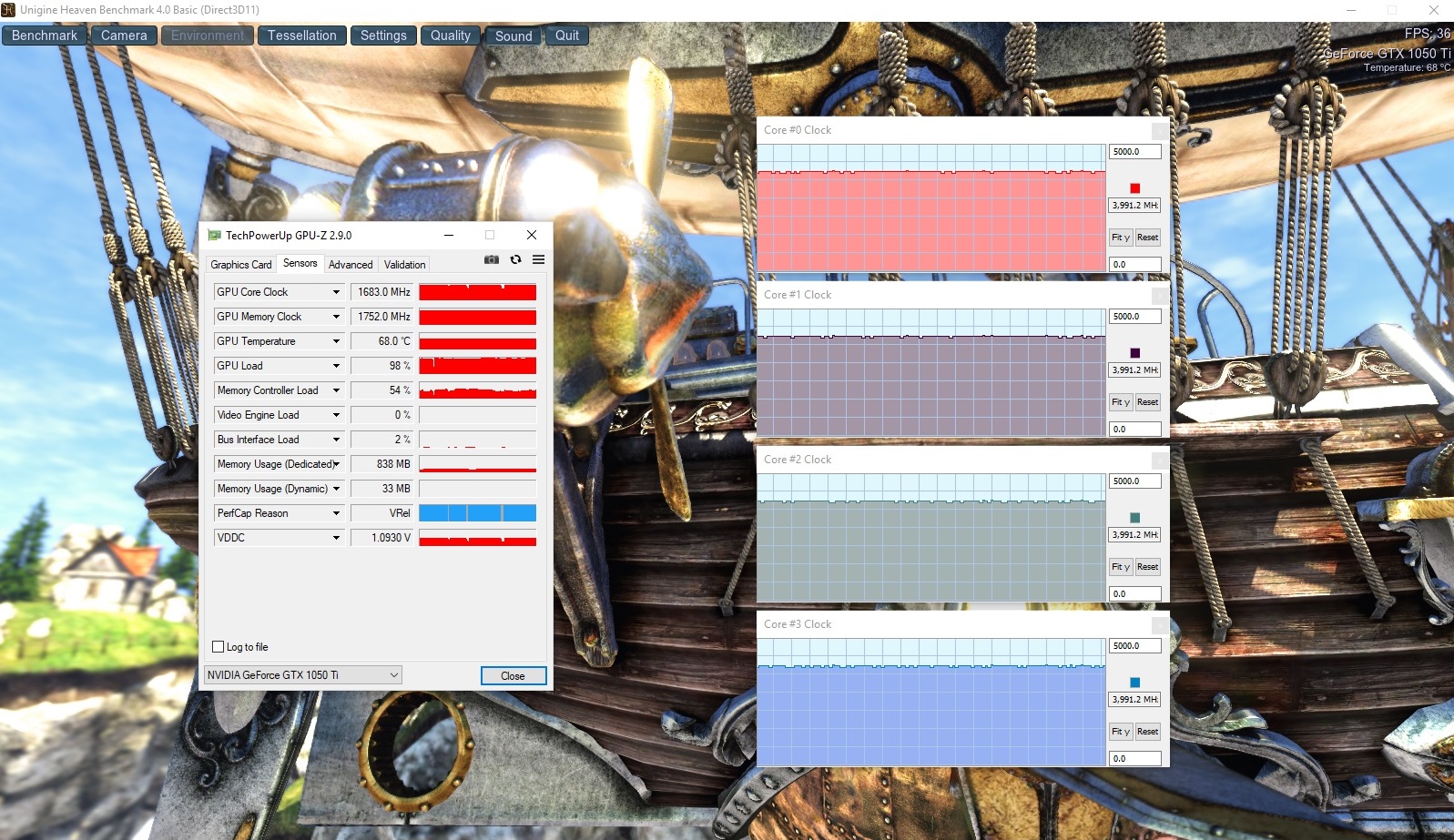Screen dimensions: 1454x840
Task: Click Reset on Core #0 Clock
Action: [1147, 238]
